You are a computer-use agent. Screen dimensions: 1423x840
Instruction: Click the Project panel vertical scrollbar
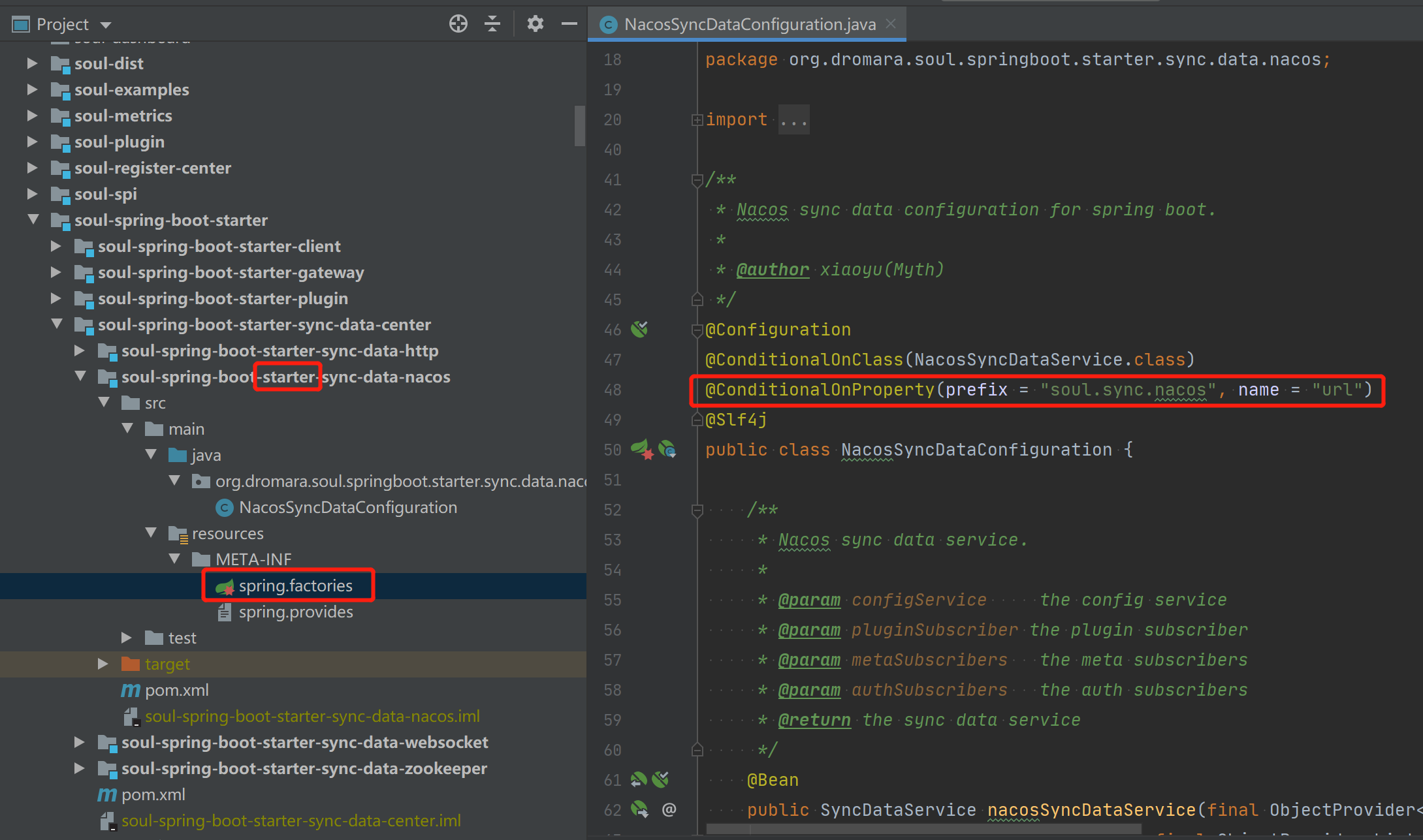pyautogui.click(x=579, y=125)
